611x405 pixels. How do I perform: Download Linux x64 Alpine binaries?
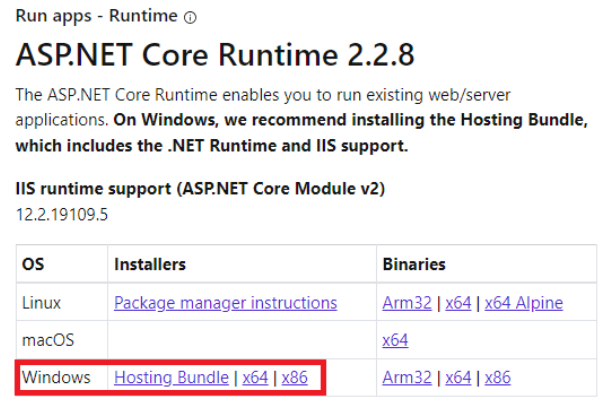point(524,303)
